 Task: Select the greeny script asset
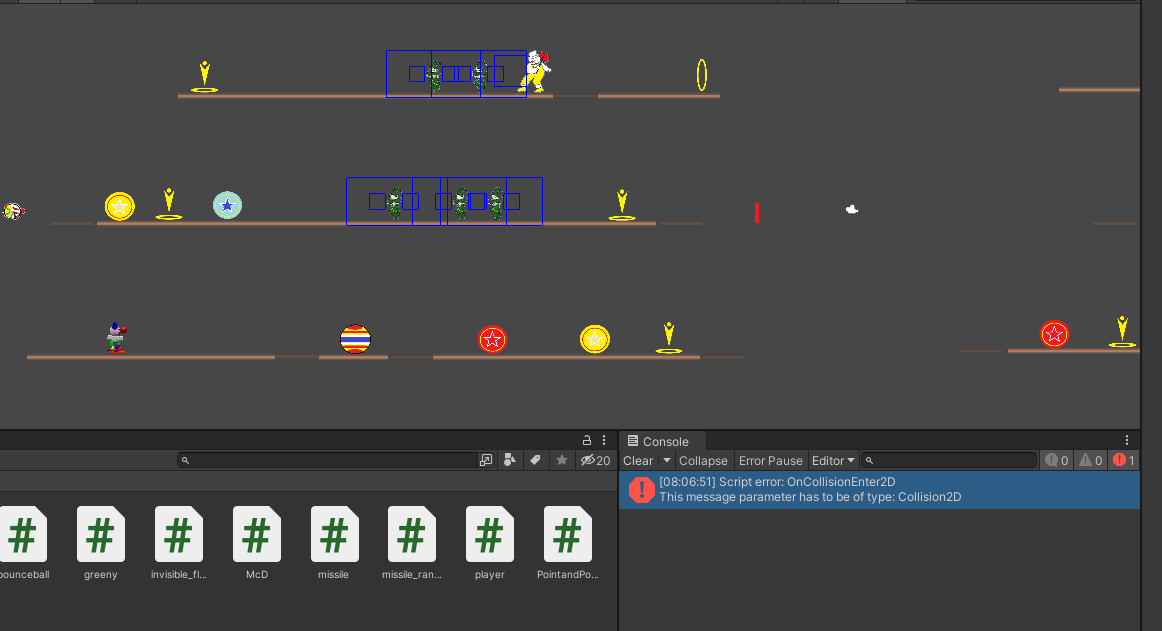coord(101,544)
